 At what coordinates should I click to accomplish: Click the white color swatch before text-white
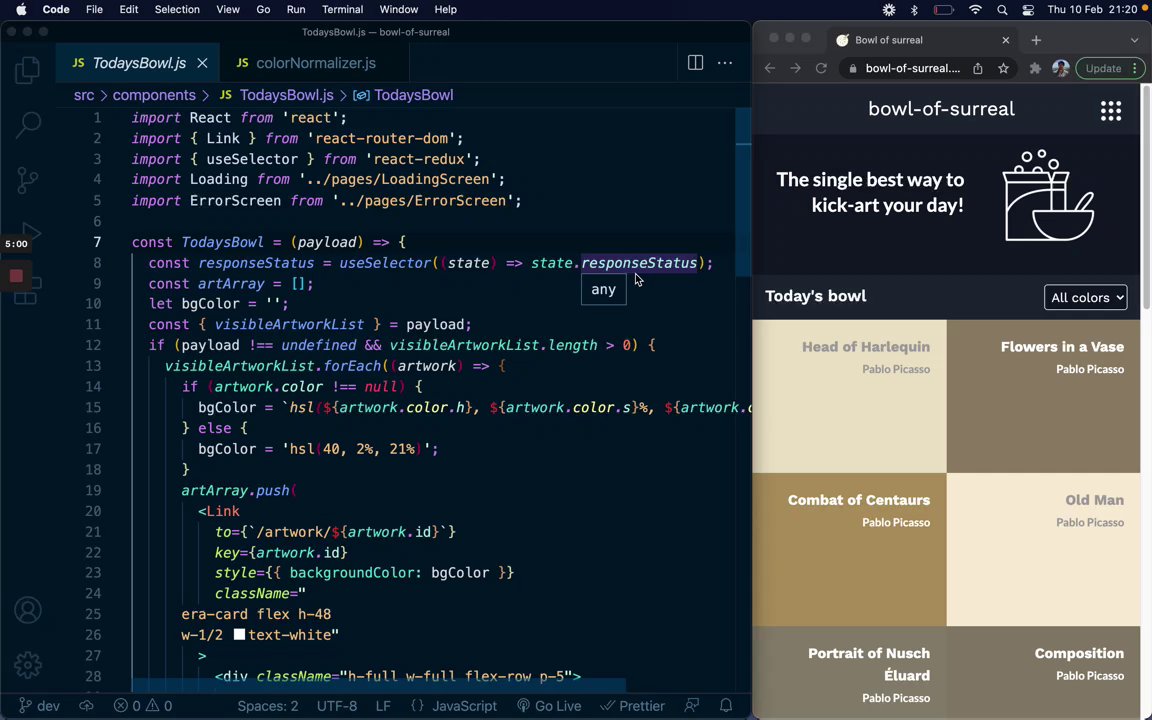click(x=239, y=634)
